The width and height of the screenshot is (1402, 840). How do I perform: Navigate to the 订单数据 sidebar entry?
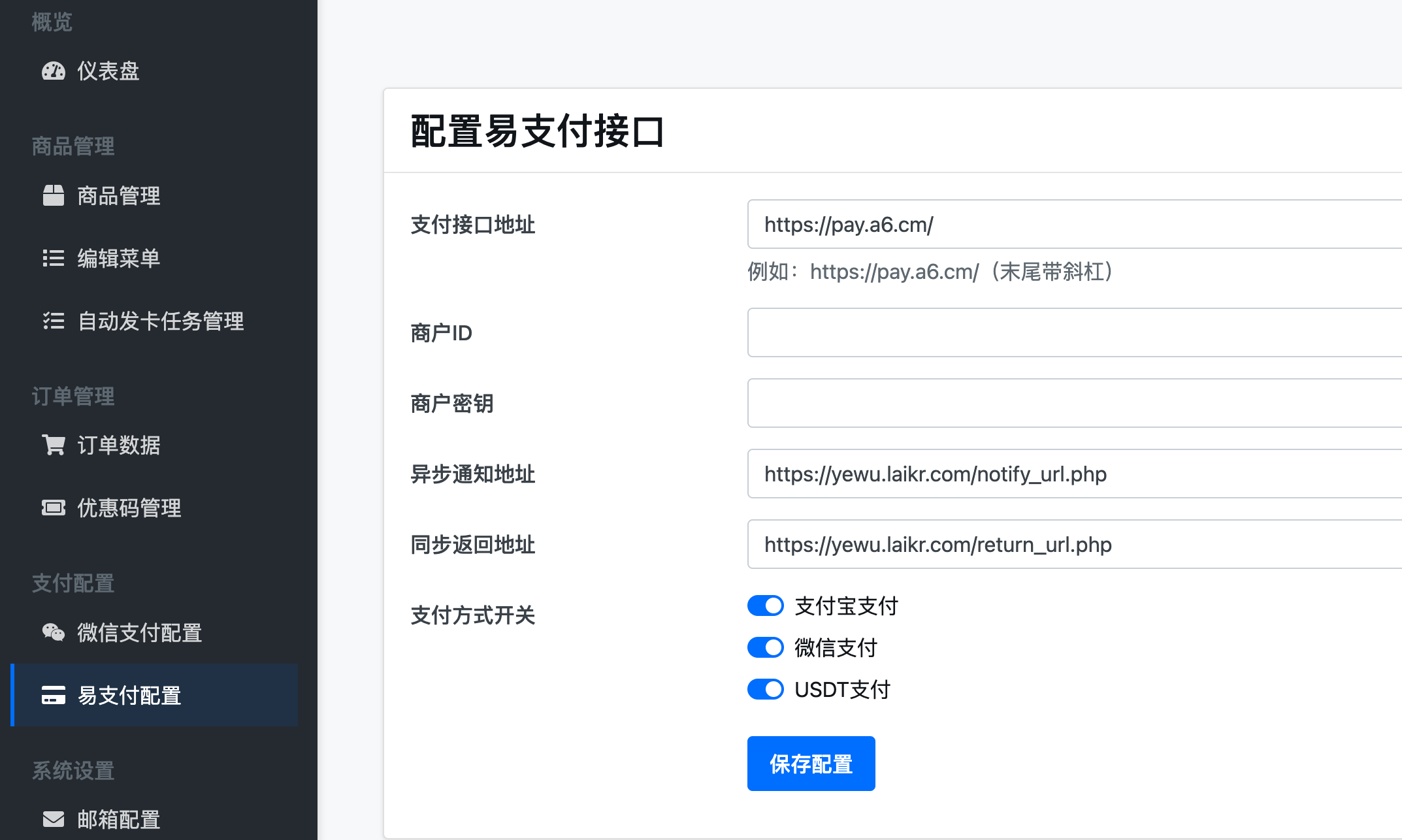tap(120, 446)
